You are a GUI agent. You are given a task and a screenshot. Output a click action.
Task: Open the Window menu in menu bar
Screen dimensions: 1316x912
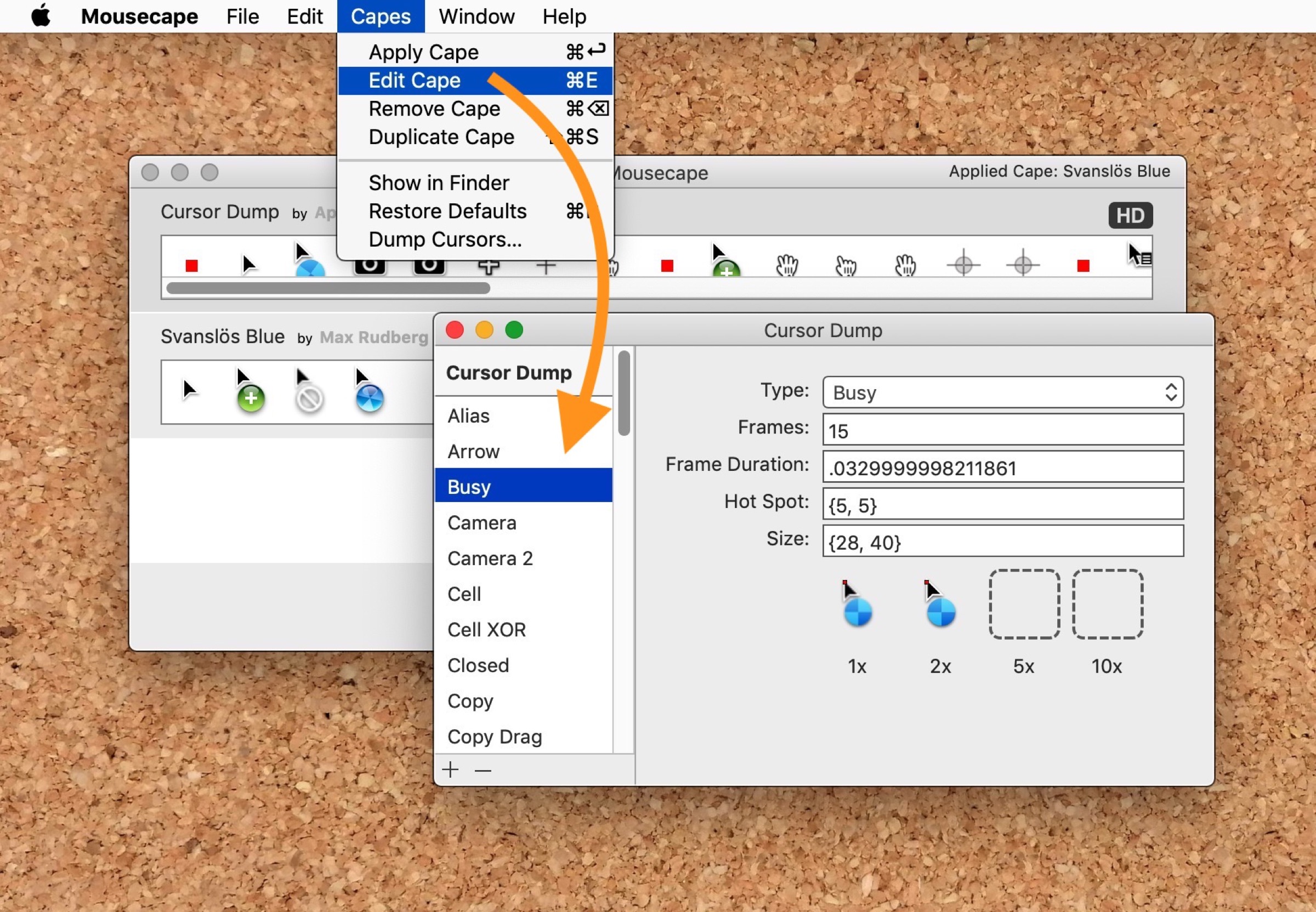tap(476, 16)
